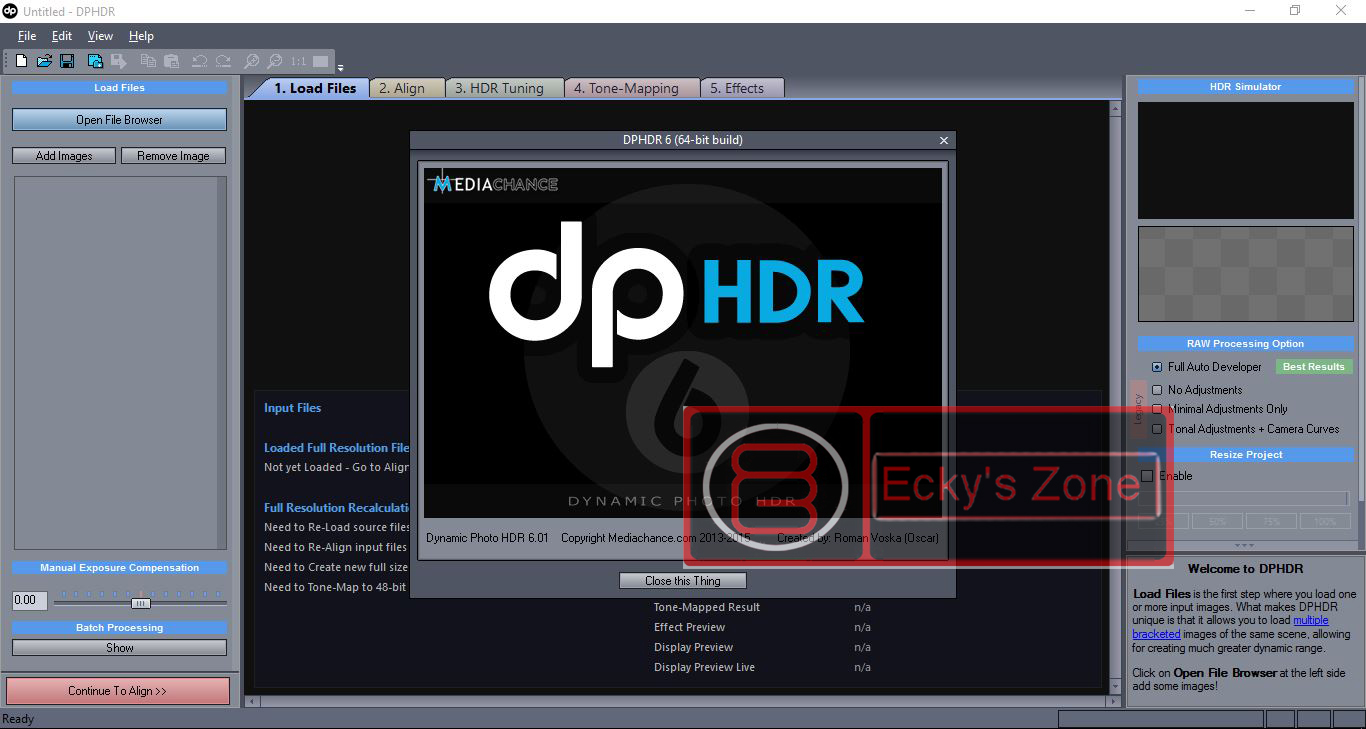Click the checkered preview thumbnail
The image size is (1366, 729).
click(x=1245, y=273)
